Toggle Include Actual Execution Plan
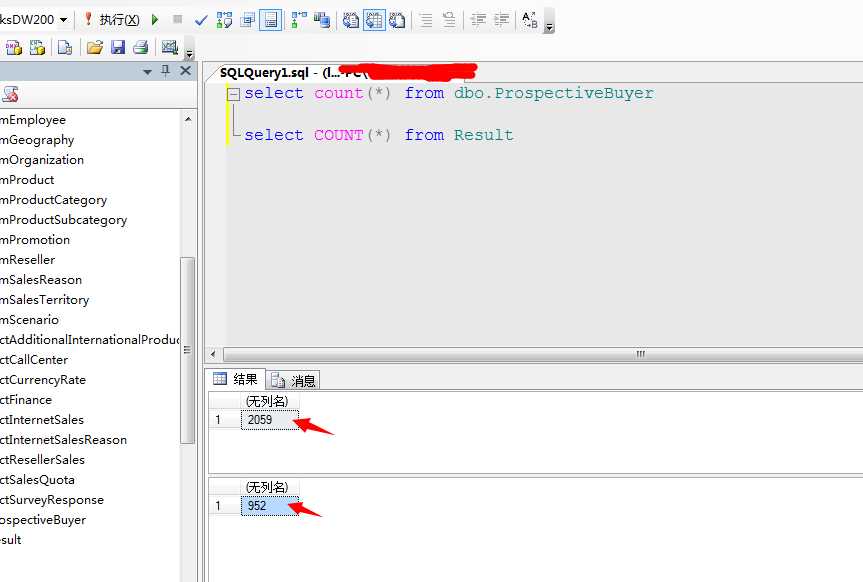 point(298,20)
